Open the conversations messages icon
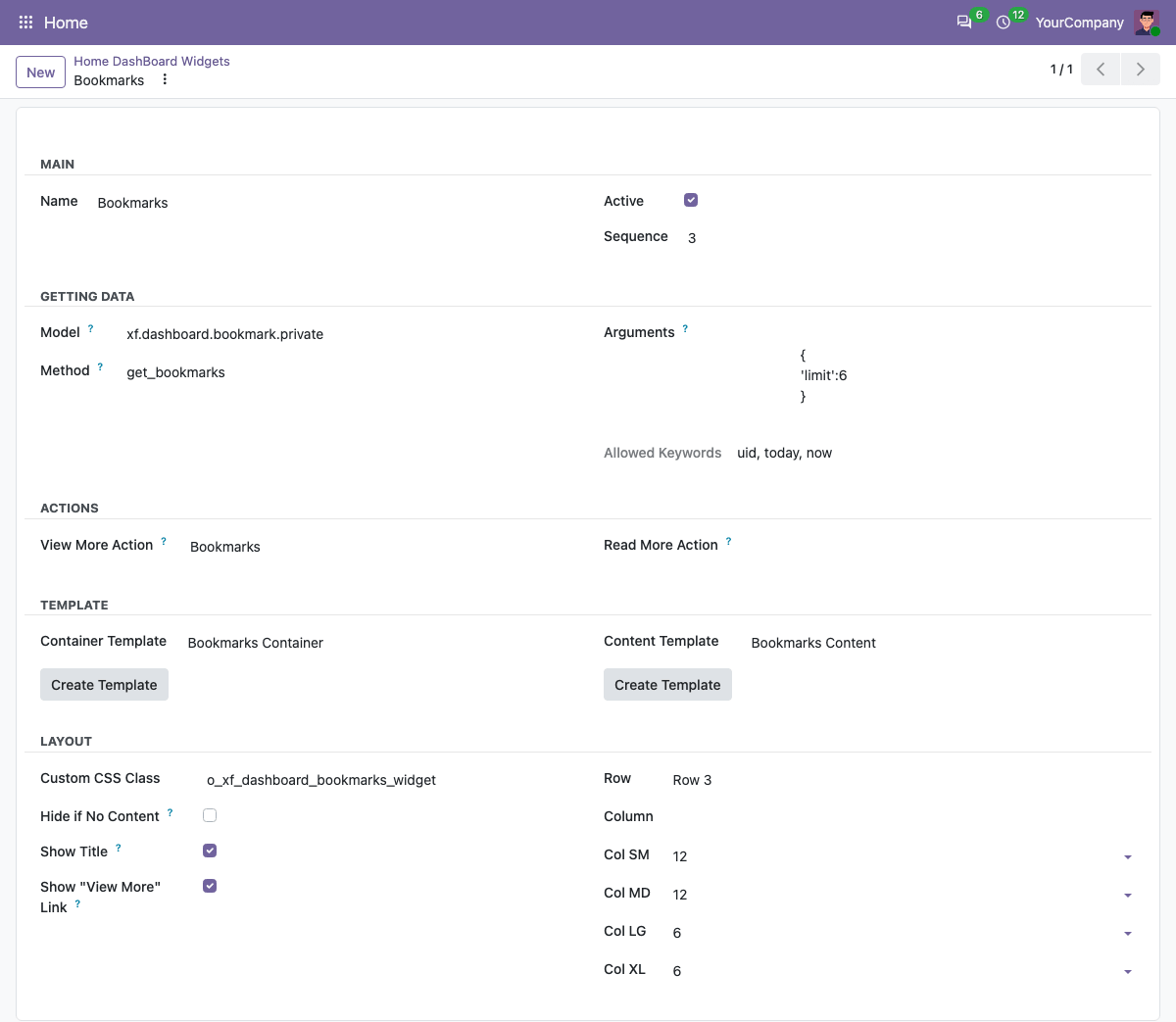1176x1022 pixels. click(x=964, y=23)
